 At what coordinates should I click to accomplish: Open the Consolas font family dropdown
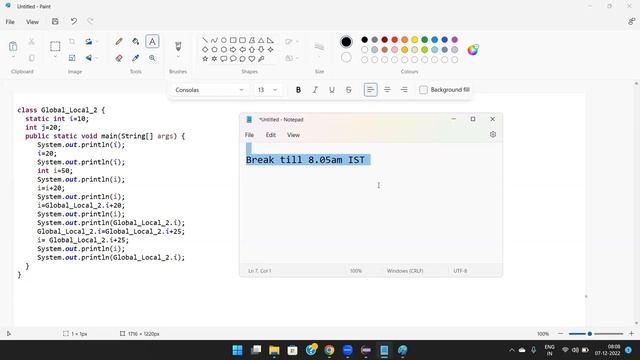[209, 90]
